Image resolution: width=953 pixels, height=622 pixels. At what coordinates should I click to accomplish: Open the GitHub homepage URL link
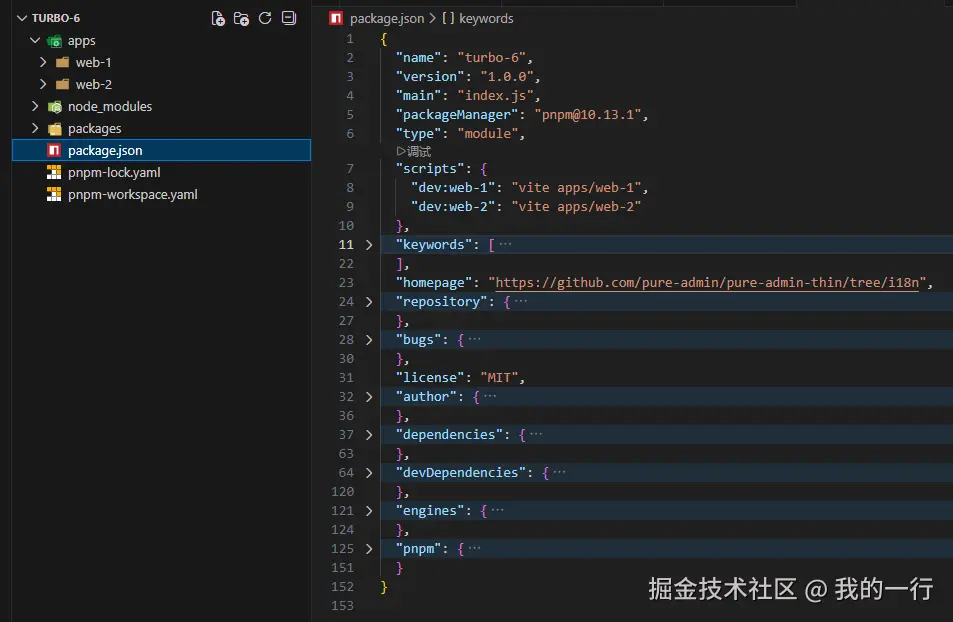[710, 283]
